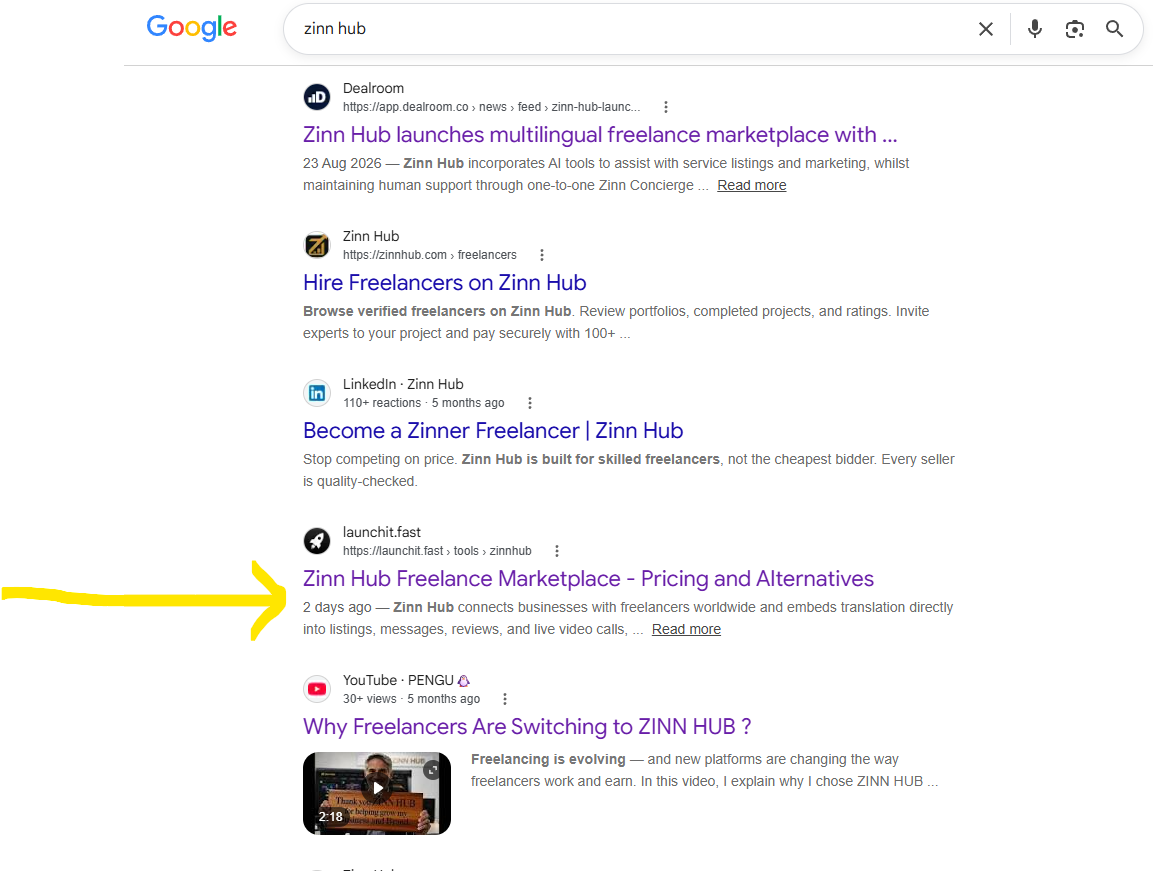Open 'Become a Zinner Freelancer | Zinn Hub' link
The width and height of the screenshot is (1153, 871).
493,430
